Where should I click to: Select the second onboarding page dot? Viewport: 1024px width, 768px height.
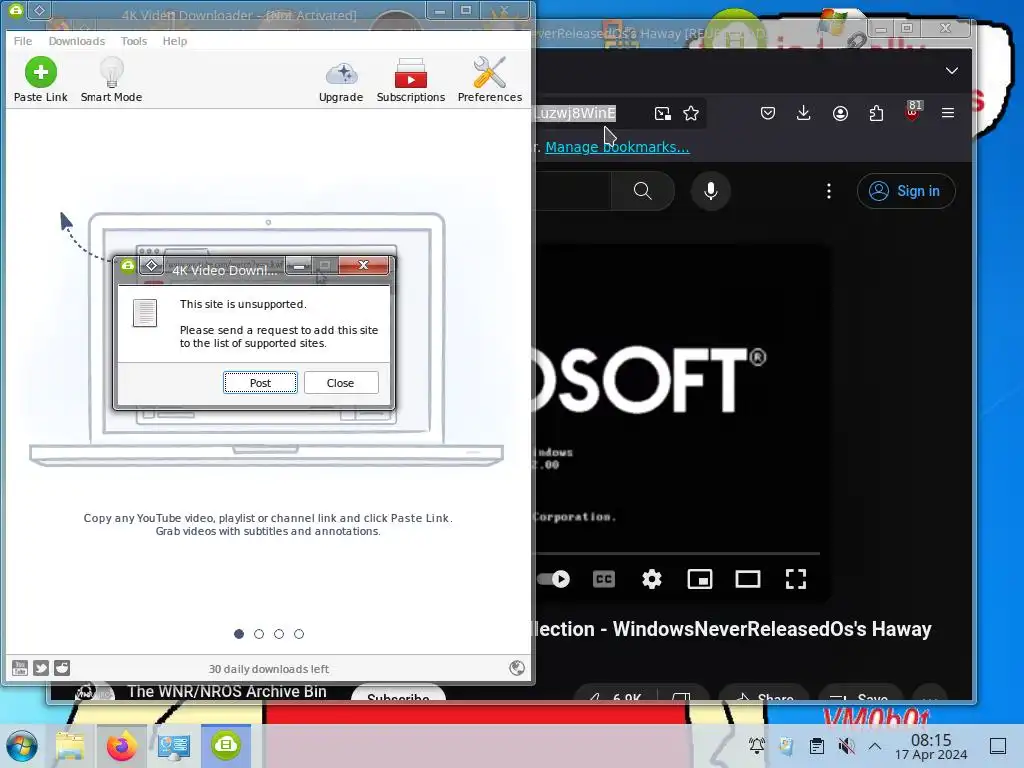pyautogui.click(x=259, y=633)
